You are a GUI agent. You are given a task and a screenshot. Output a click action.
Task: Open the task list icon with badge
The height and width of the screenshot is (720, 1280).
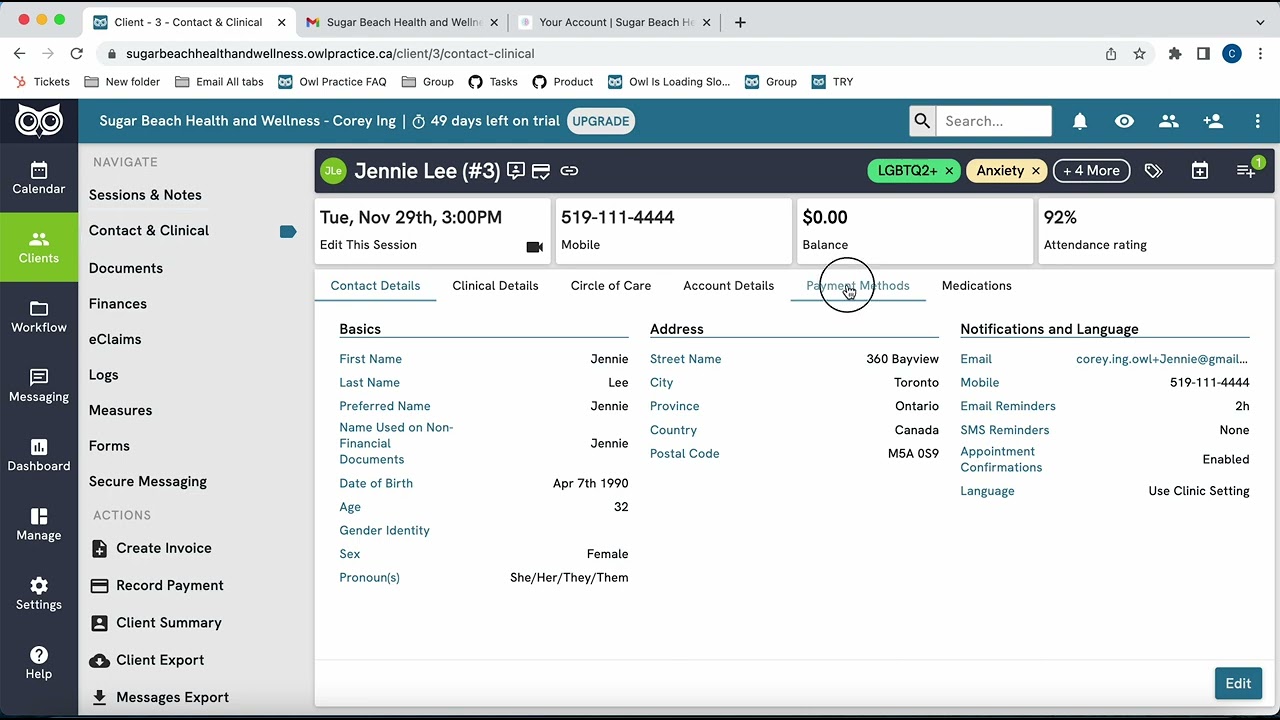1246,171
